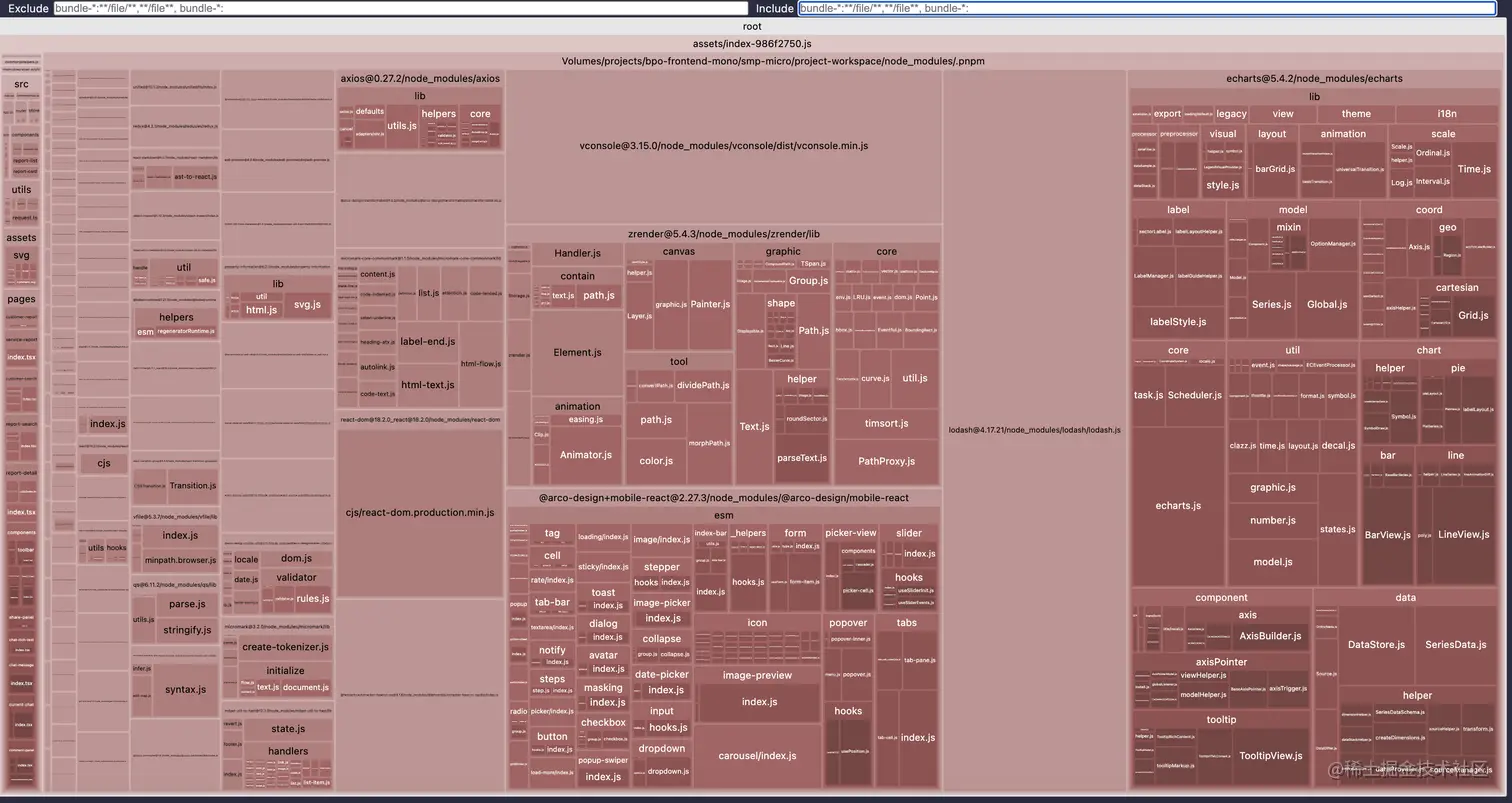Click the ast-to-react.js block
The image size is (1512, 803).
pyautogui.click(x=195, y=177)
